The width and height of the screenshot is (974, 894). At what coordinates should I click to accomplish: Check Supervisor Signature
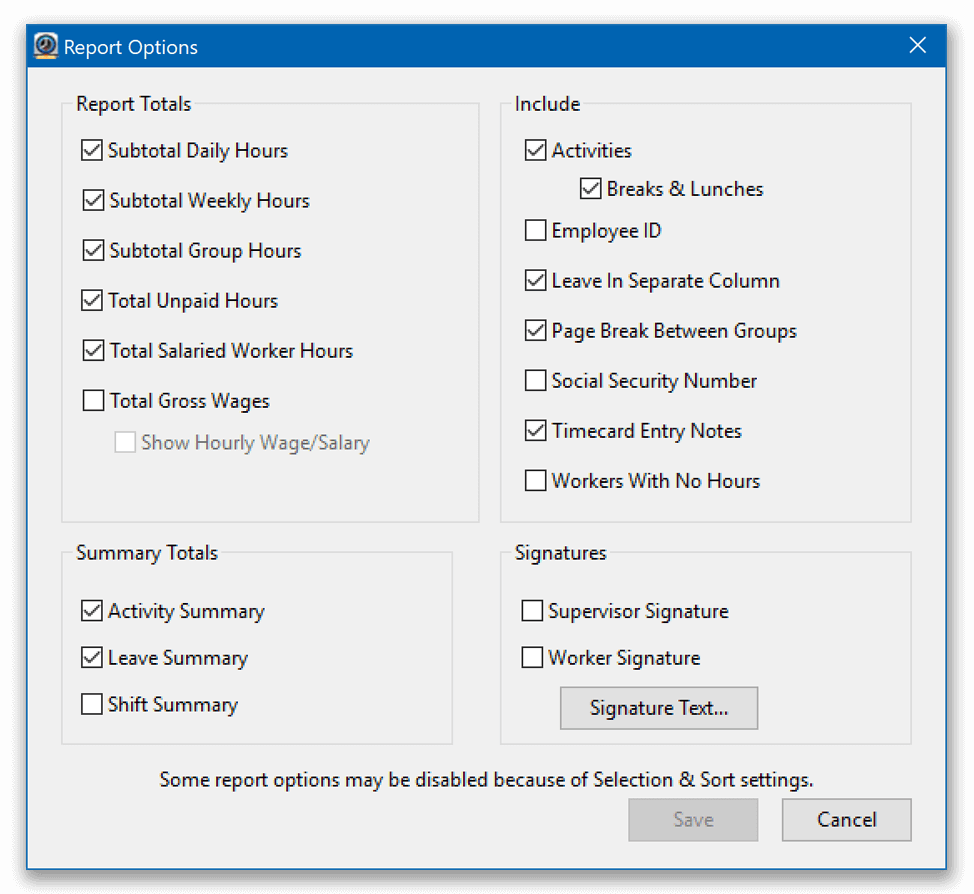pos(532,610)
